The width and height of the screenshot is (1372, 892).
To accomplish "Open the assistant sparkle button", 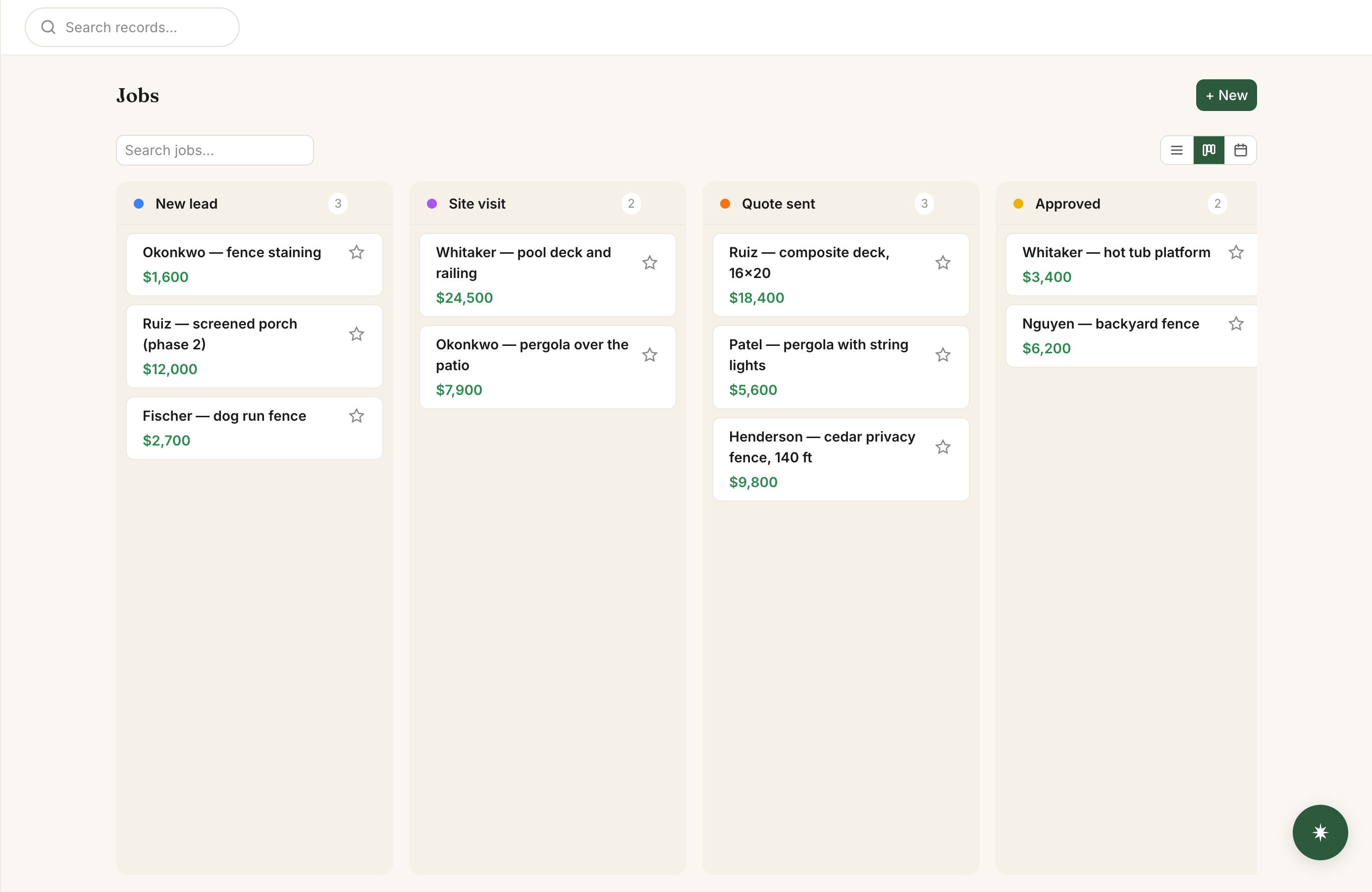I will pos(1320,832).
